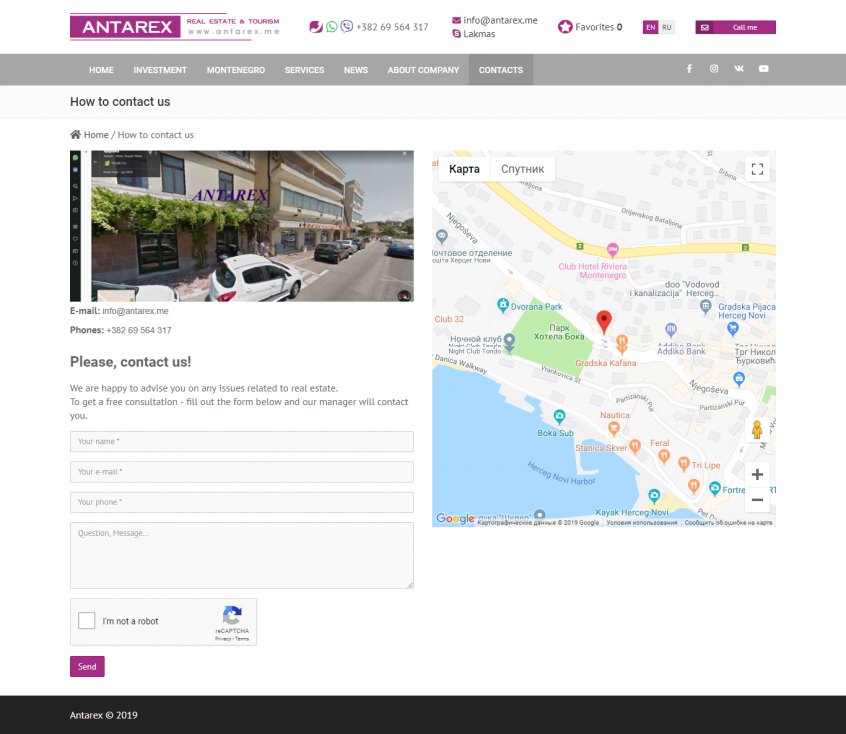Screen dimensions: 846x734
Task: Expand the Services menu item
Action: tap(304, 70)
